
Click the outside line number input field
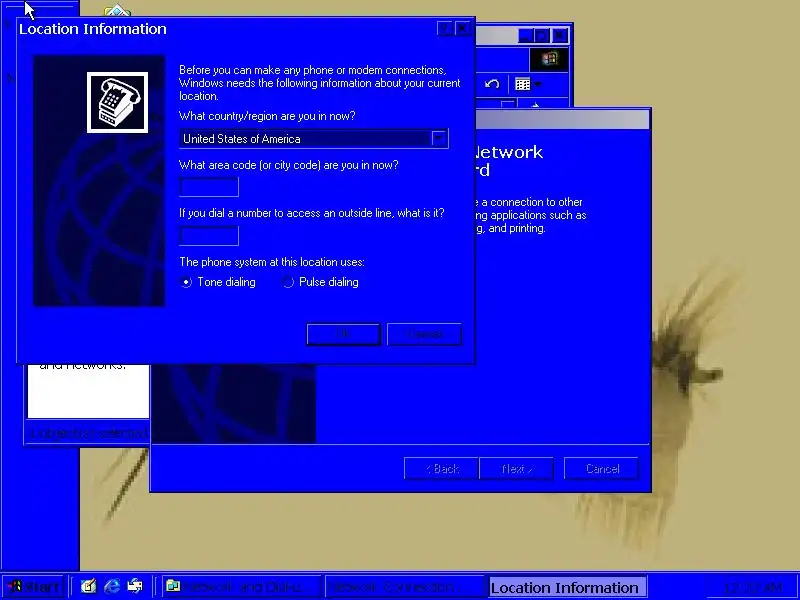209,236
